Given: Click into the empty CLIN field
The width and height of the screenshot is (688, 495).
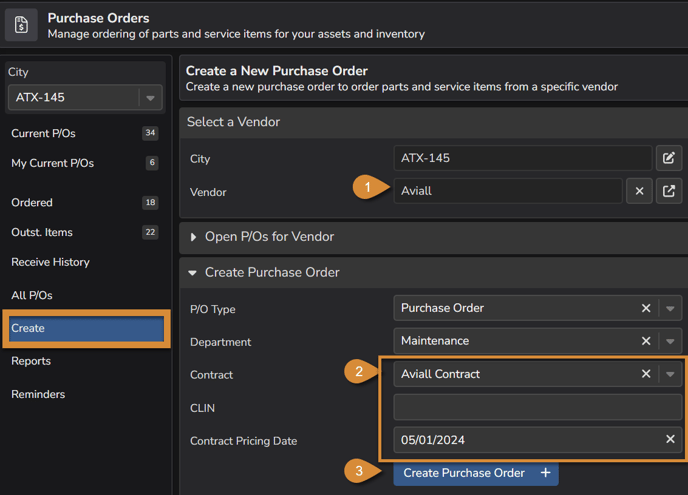Looking at the screenshot, I should point(538,407).
